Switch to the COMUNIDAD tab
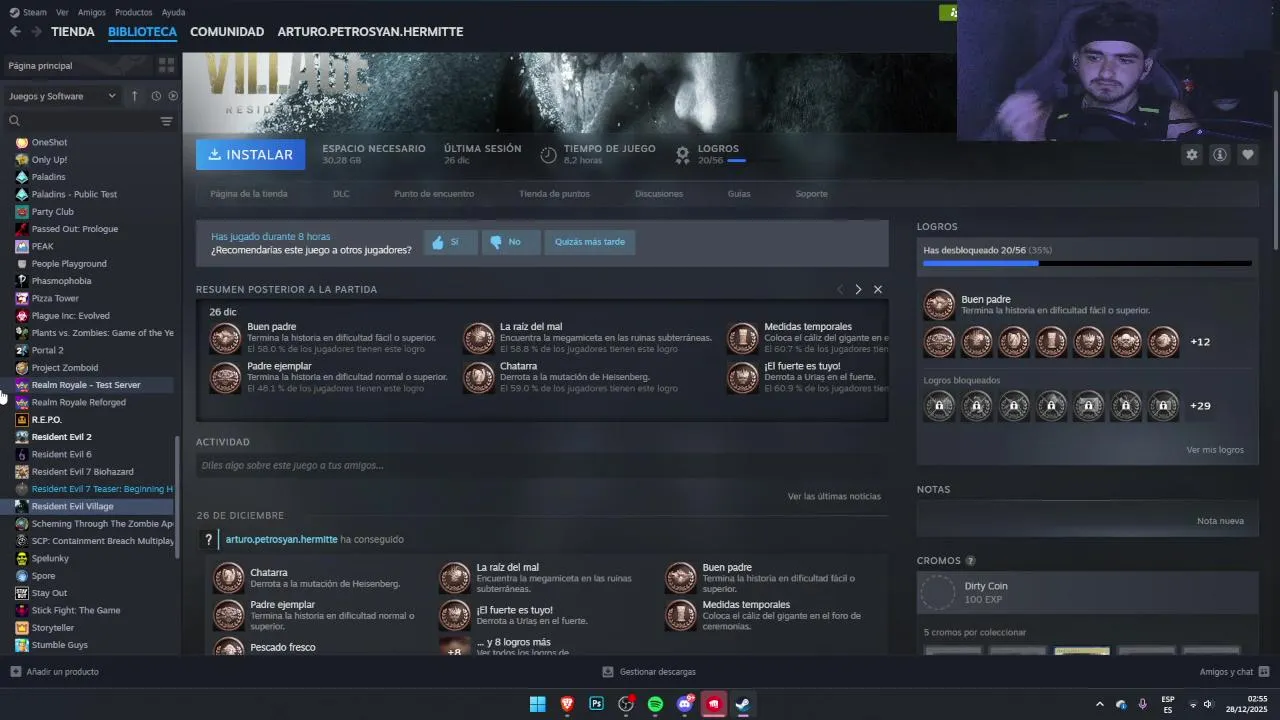This screenshot has height=720, width=1280. (x=227, y=32)
